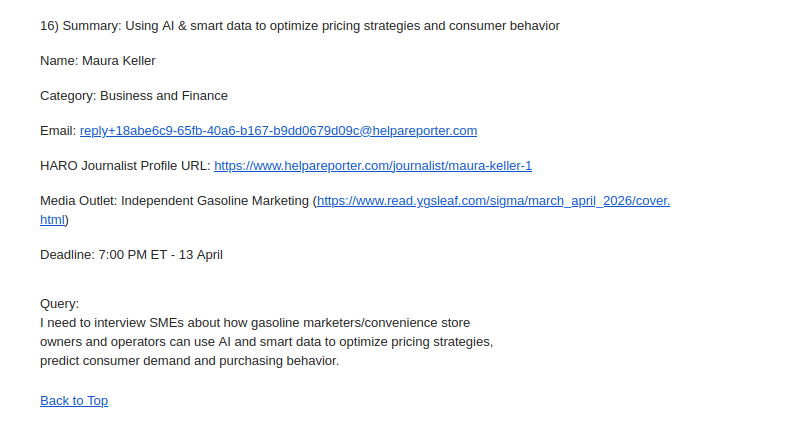
Task: Click the "16) Summary" heading line
Action: 300,26
